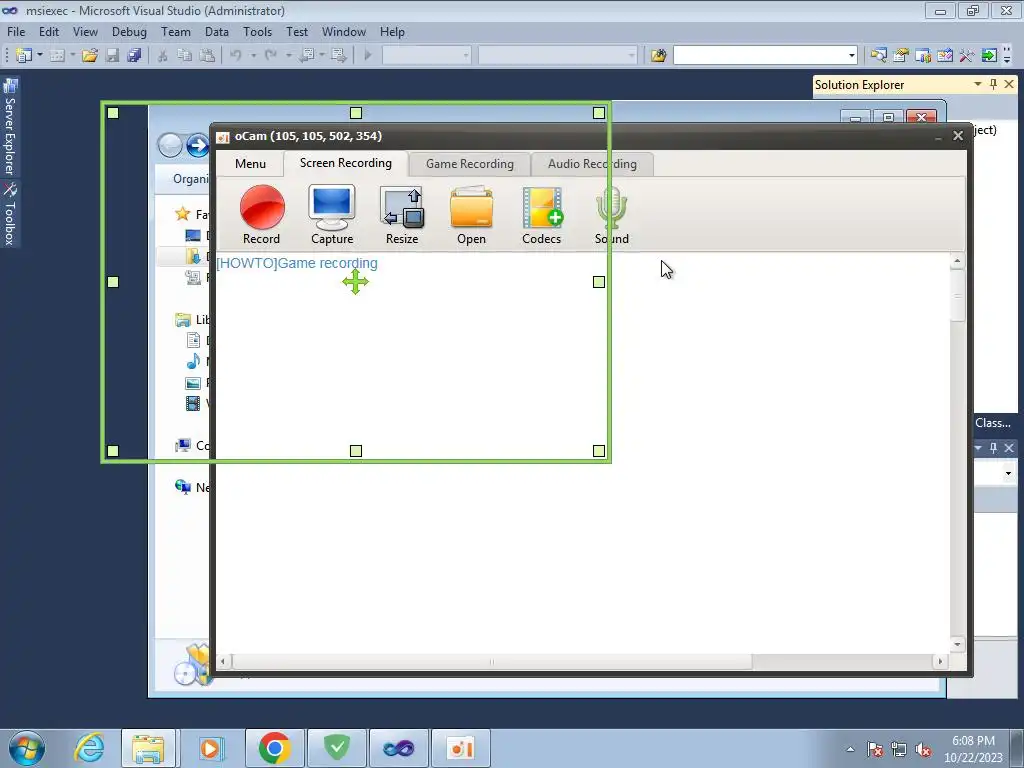Open the Edit menu
1024x768 pixels.
(48, 32)
